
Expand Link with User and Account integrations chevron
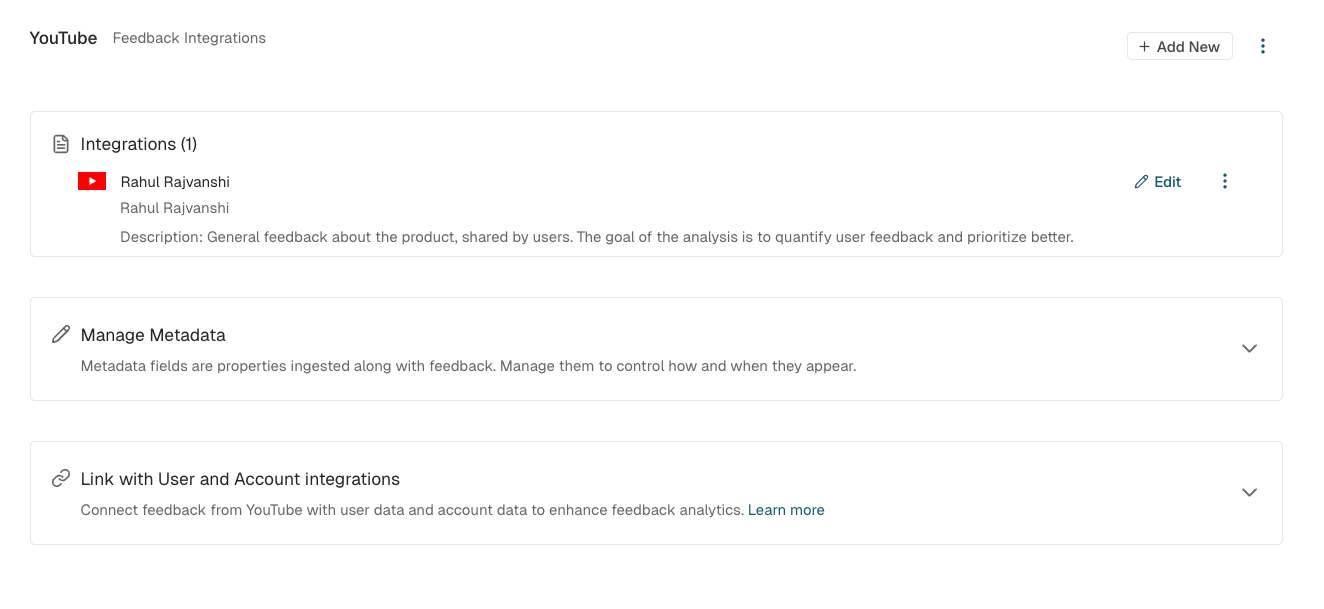tap(1249, 492)
